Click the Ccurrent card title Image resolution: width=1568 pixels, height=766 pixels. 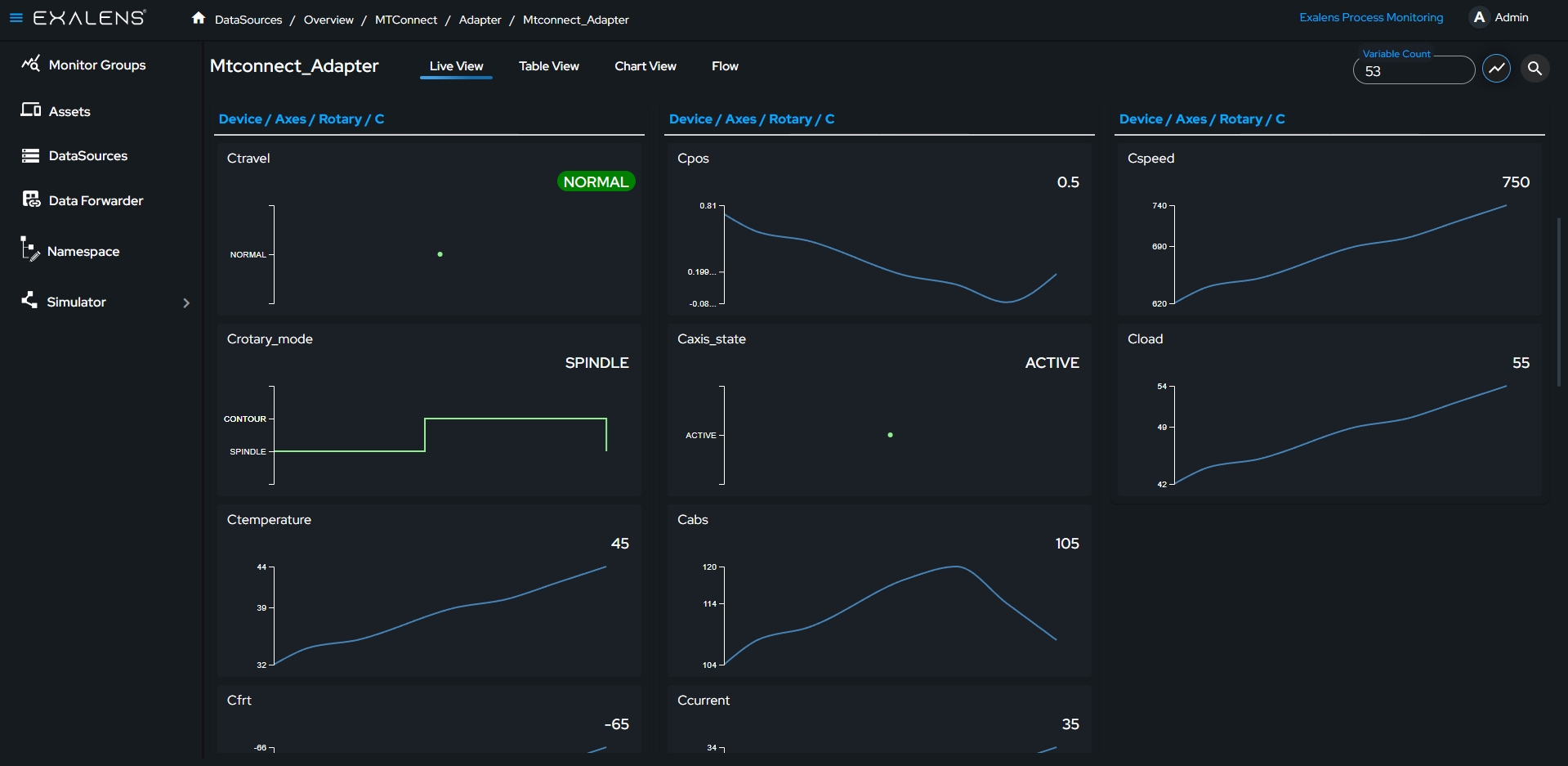click(x=704, y=700)
